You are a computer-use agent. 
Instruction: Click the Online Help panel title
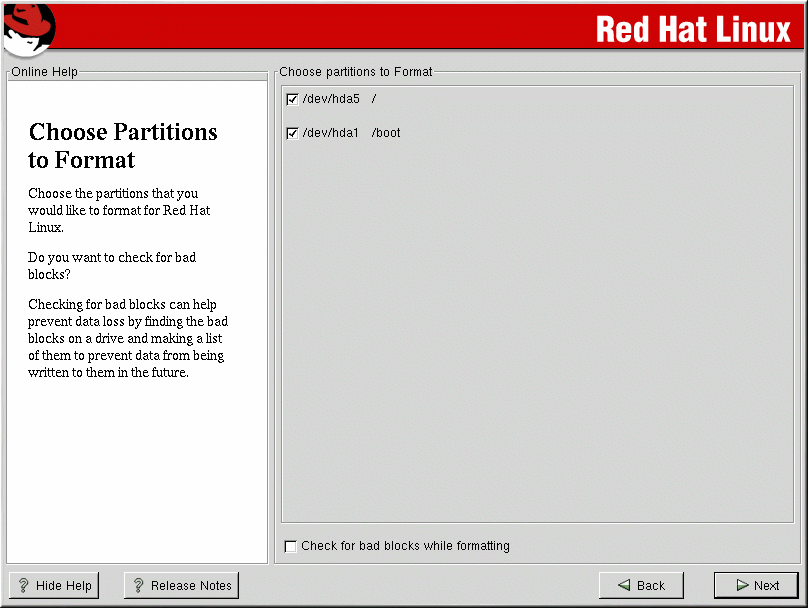(x=44, y=72)
